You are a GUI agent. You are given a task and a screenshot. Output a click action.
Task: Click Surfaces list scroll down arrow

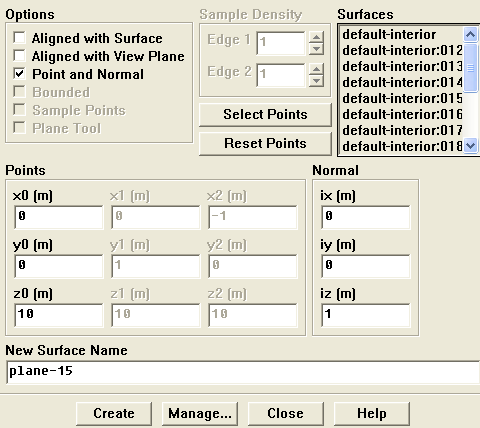coord(471,146)
